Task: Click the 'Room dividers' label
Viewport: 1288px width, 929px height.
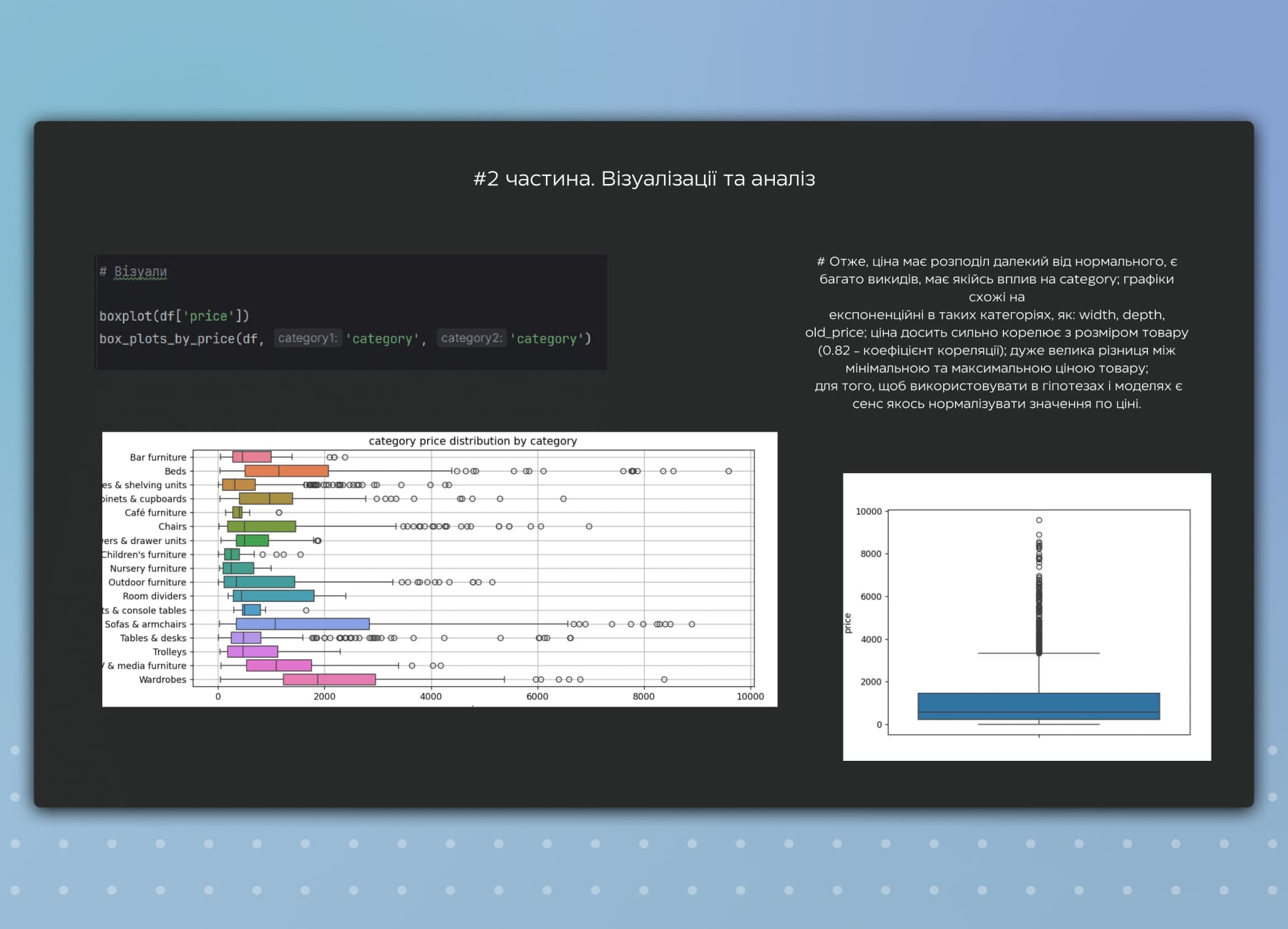Action: [155, 596]
